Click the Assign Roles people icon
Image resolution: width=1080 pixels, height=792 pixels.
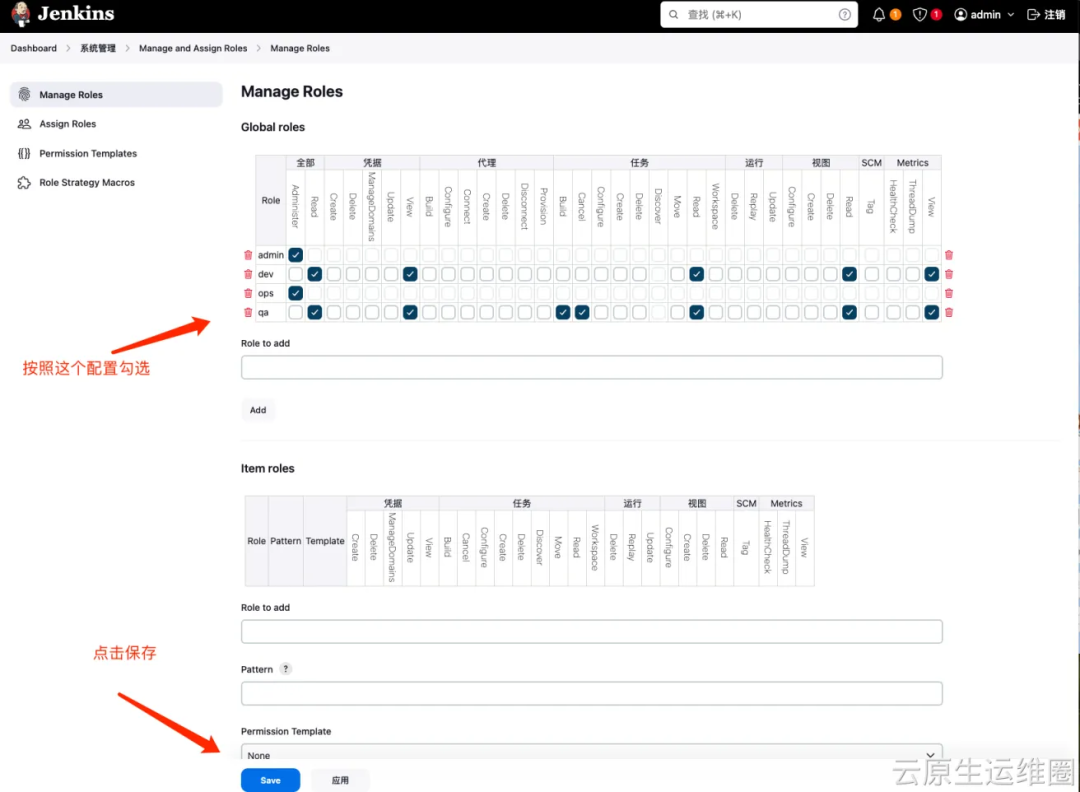(24, 124)
